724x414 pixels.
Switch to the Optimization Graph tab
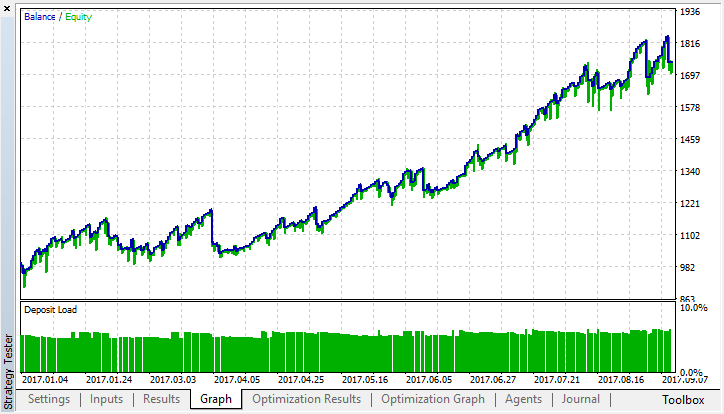[x=433, y=399]
